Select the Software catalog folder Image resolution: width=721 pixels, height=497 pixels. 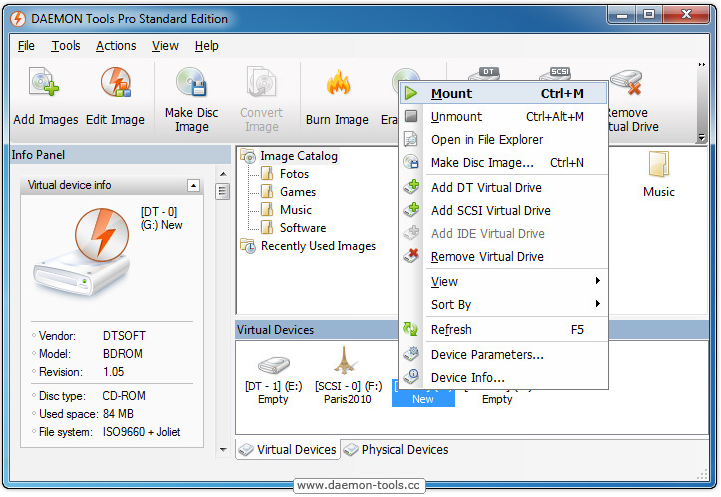[294, 228]
